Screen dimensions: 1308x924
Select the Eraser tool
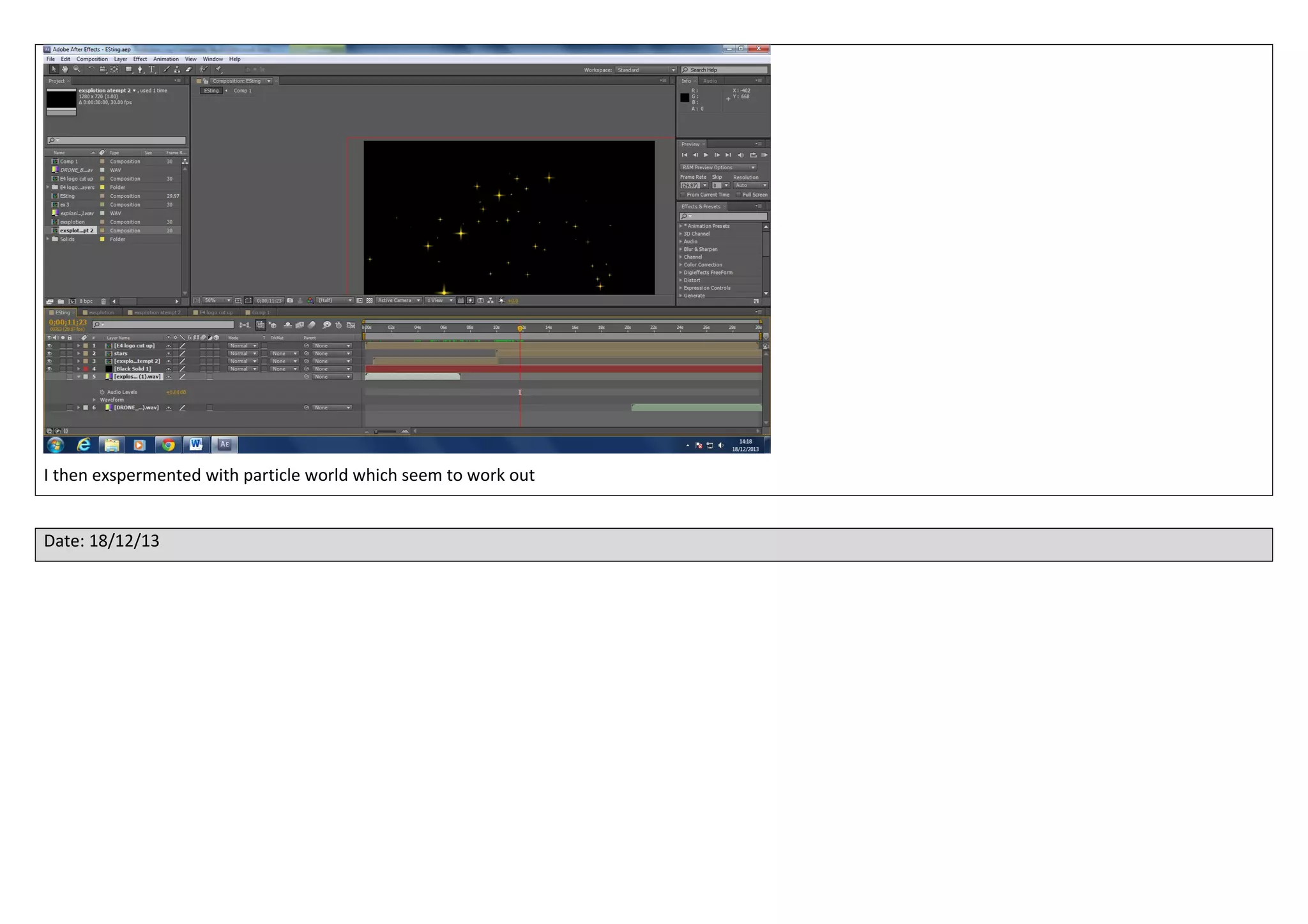(x=189, y=70)
